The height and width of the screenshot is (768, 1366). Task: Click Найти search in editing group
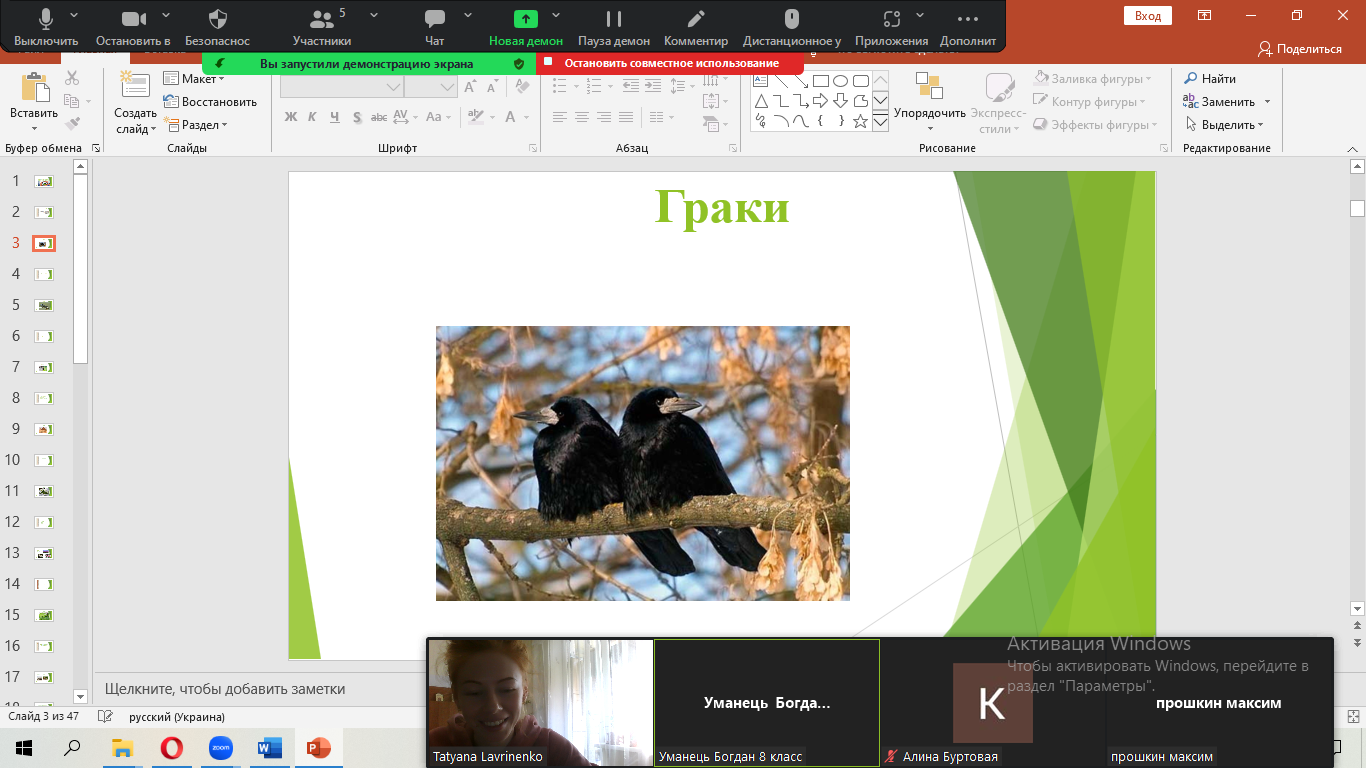click(1210, 79)
